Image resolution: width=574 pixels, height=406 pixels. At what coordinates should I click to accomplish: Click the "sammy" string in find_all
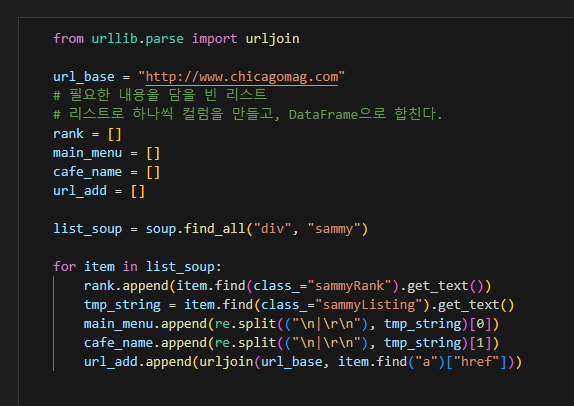tap(334, 229)
